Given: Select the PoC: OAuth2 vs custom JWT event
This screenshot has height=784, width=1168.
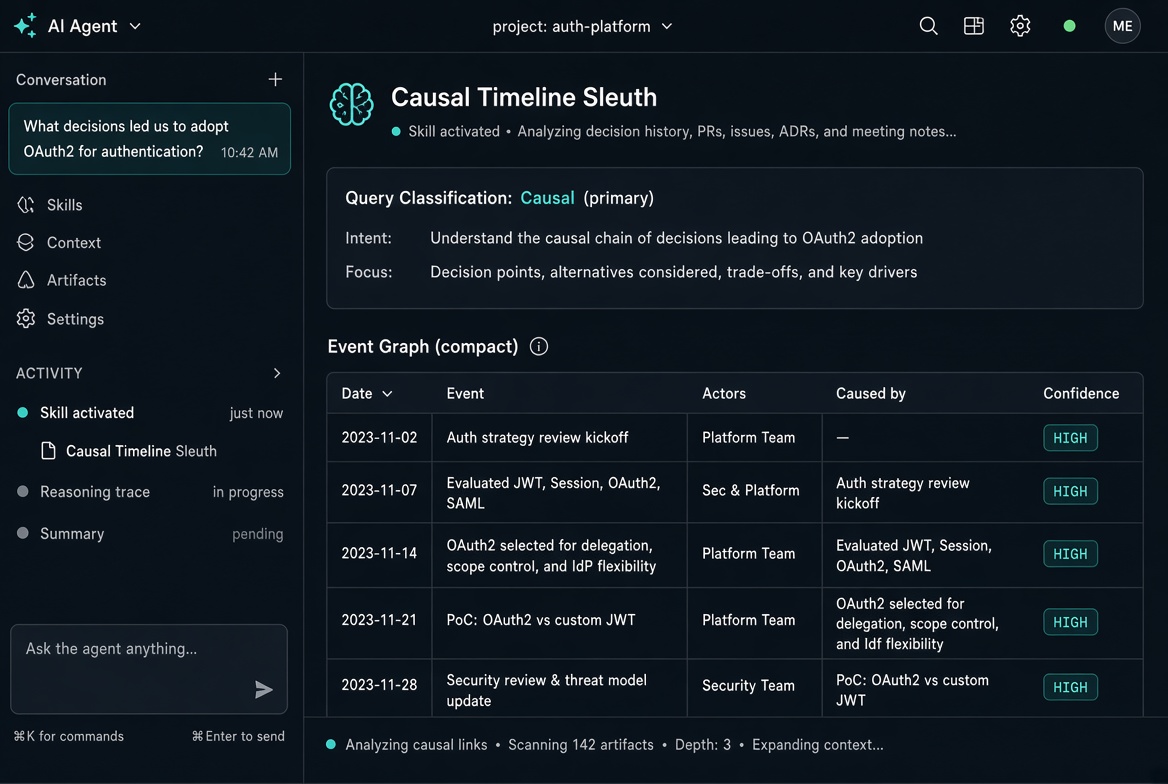Looking at the screenshot, I should pos(541,620).
